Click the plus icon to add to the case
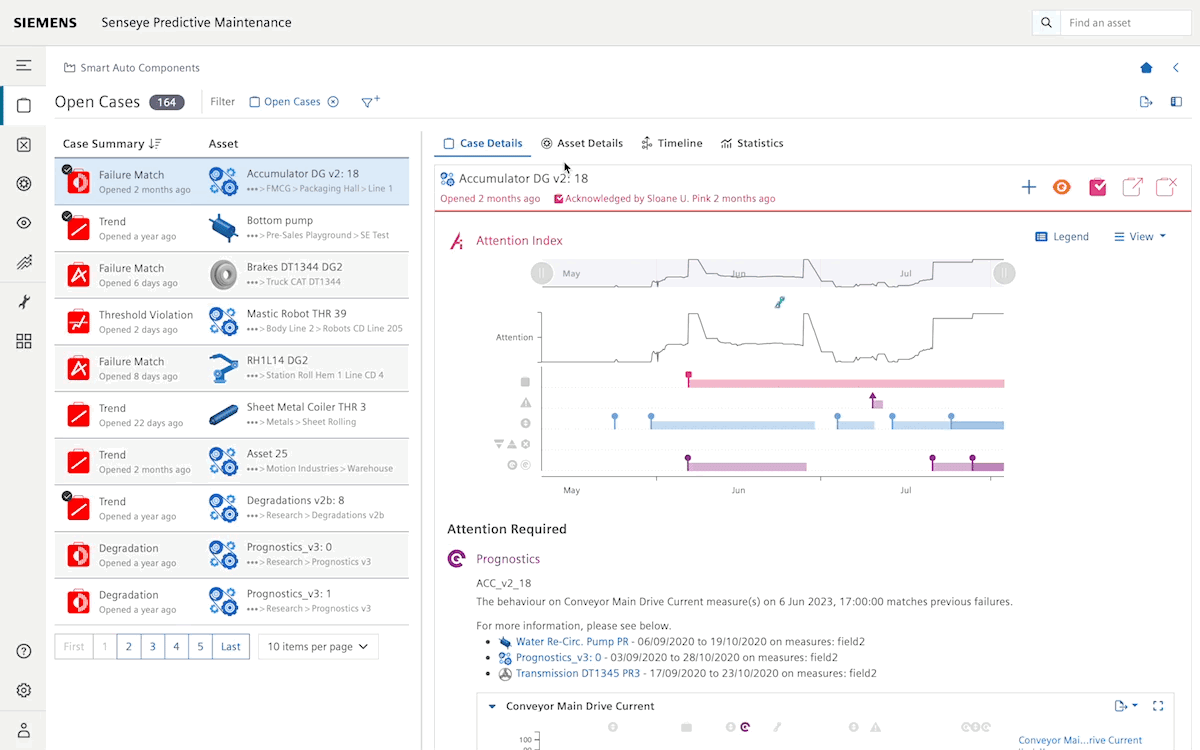 (1029, 186)
